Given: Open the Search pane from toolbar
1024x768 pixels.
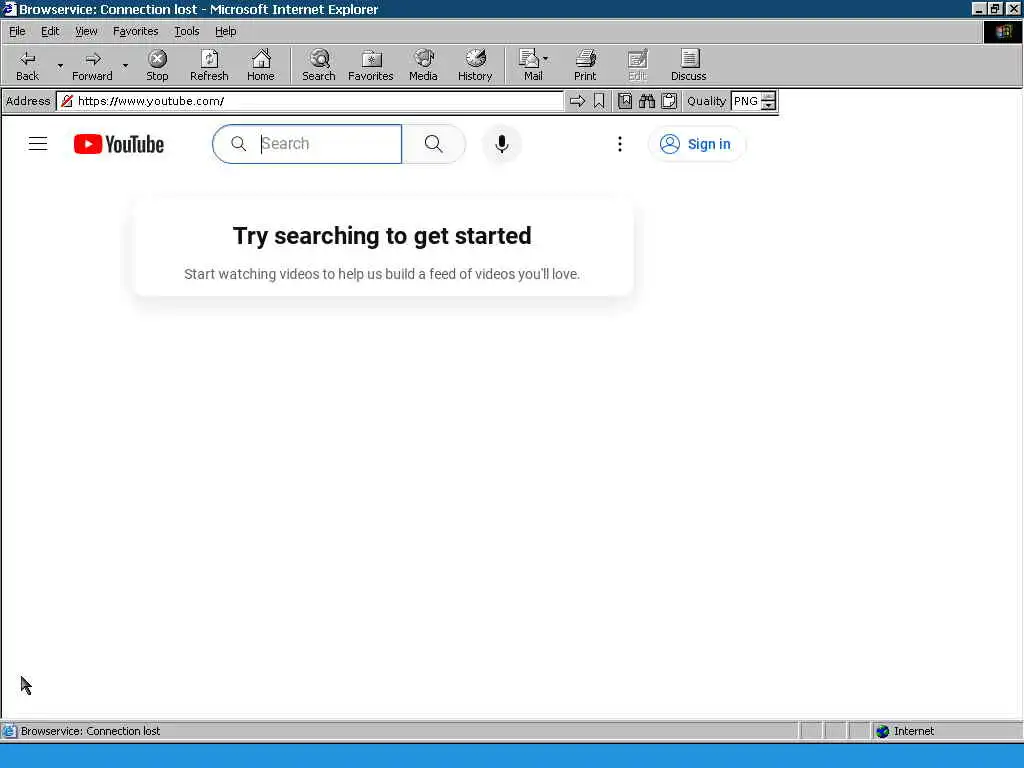Looking at the screenshot, I should (x=319, y=65).
